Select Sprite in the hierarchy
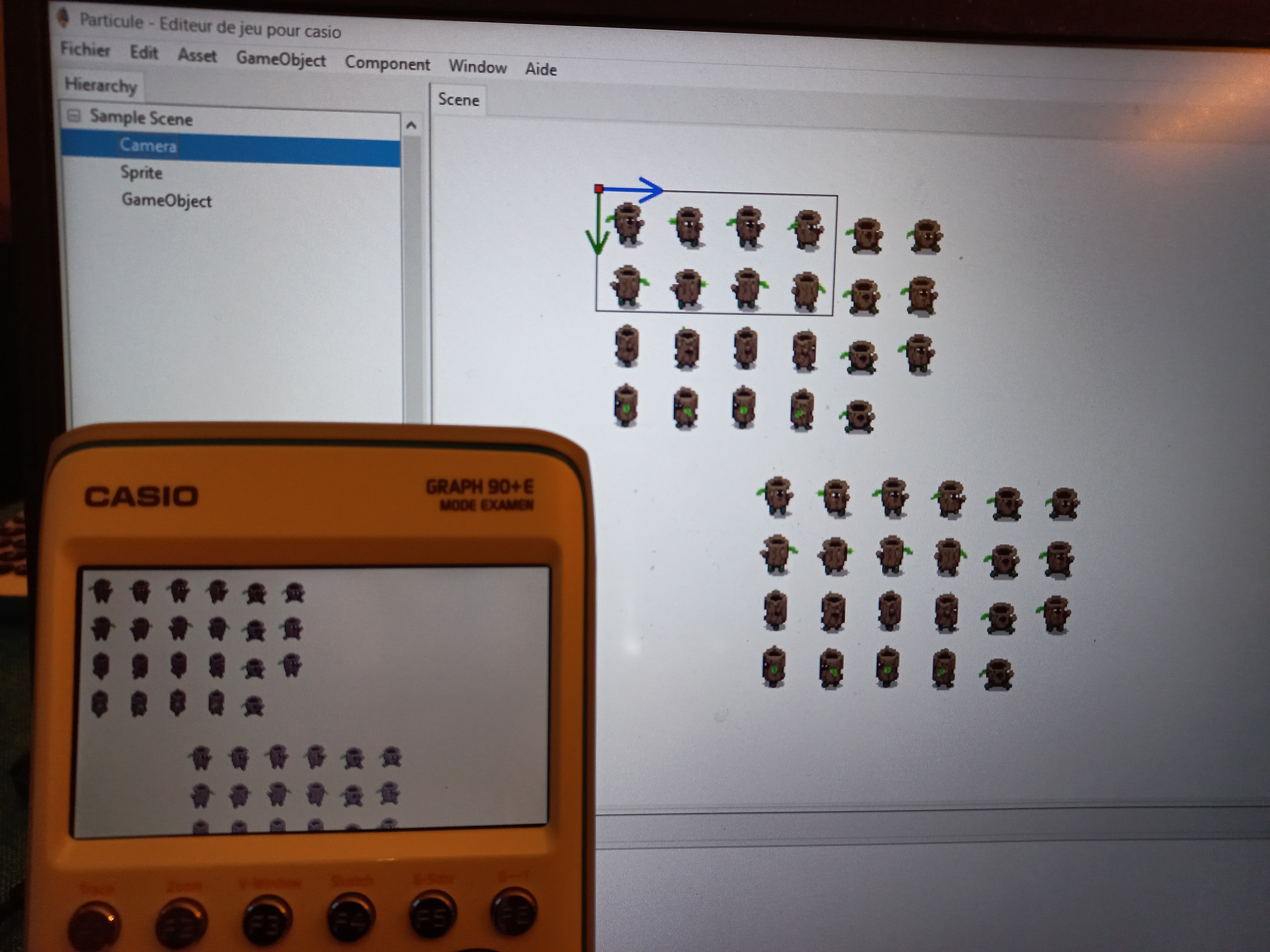Image resolution: width=1270 pixels, height=952 pixels. (141, 173)
